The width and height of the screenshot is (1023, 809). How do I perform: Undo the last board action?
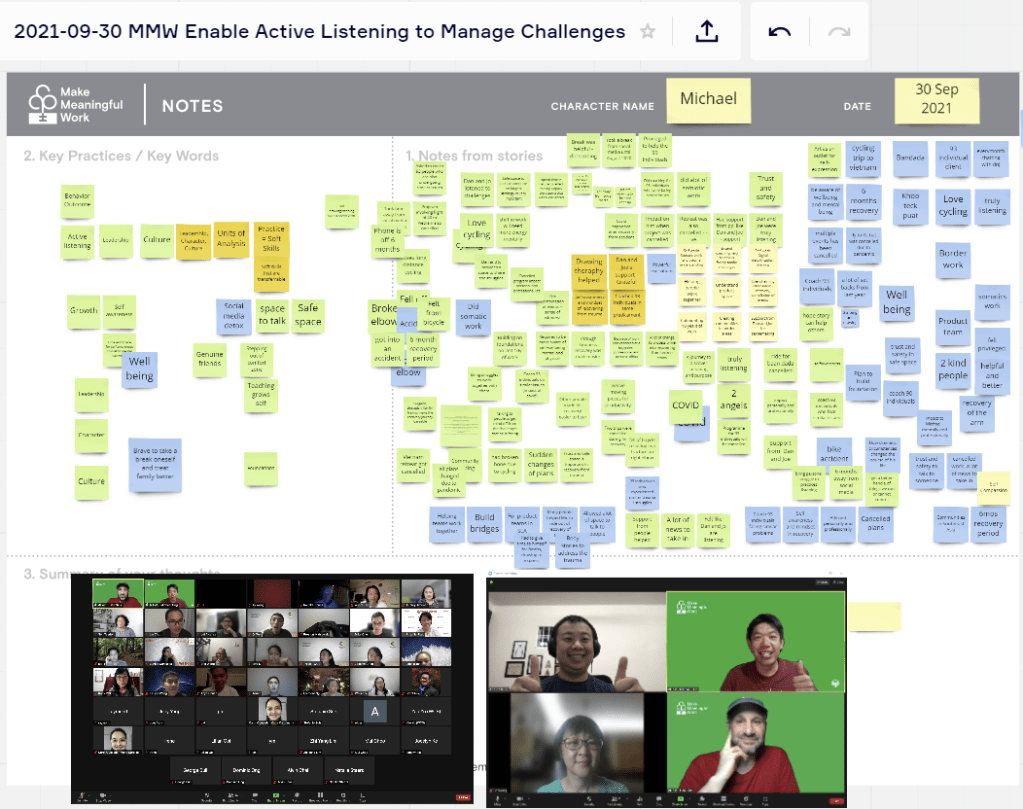[780, 32]
